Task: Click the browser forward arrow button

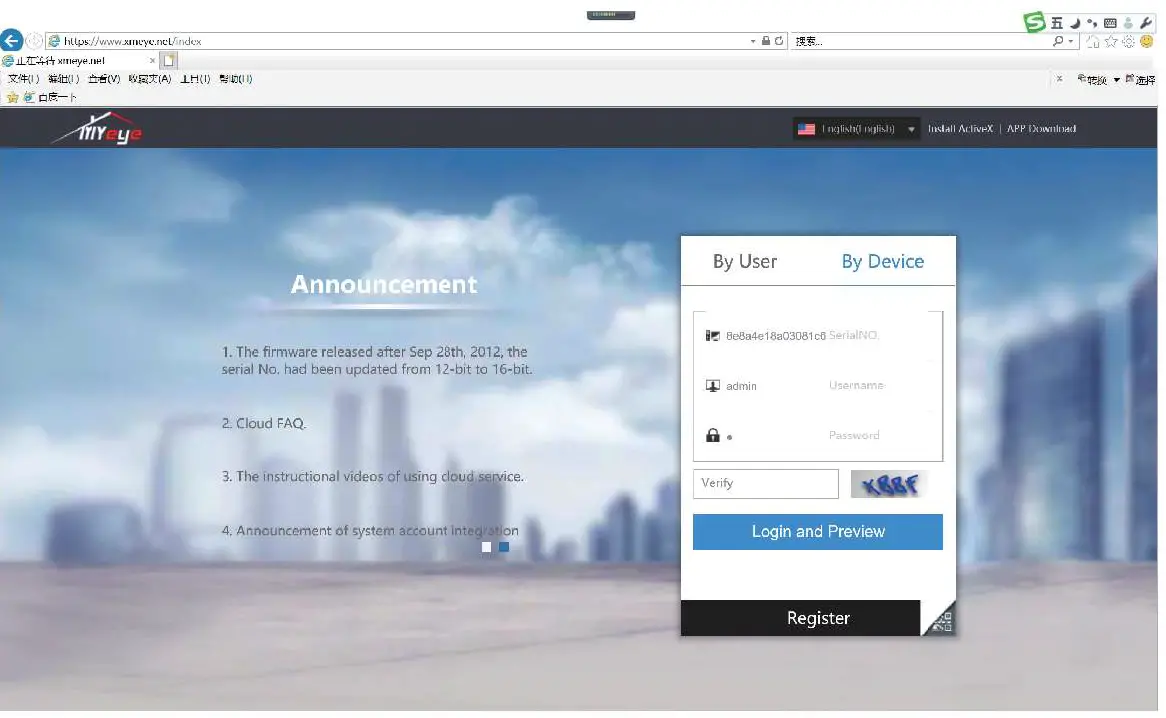Action: [33, 41]
